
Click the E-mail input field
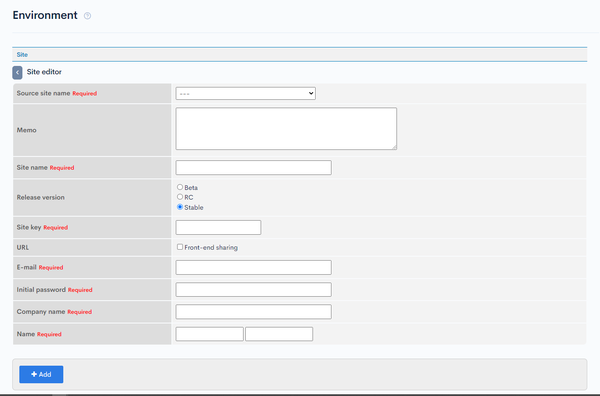tap(253, 267)
